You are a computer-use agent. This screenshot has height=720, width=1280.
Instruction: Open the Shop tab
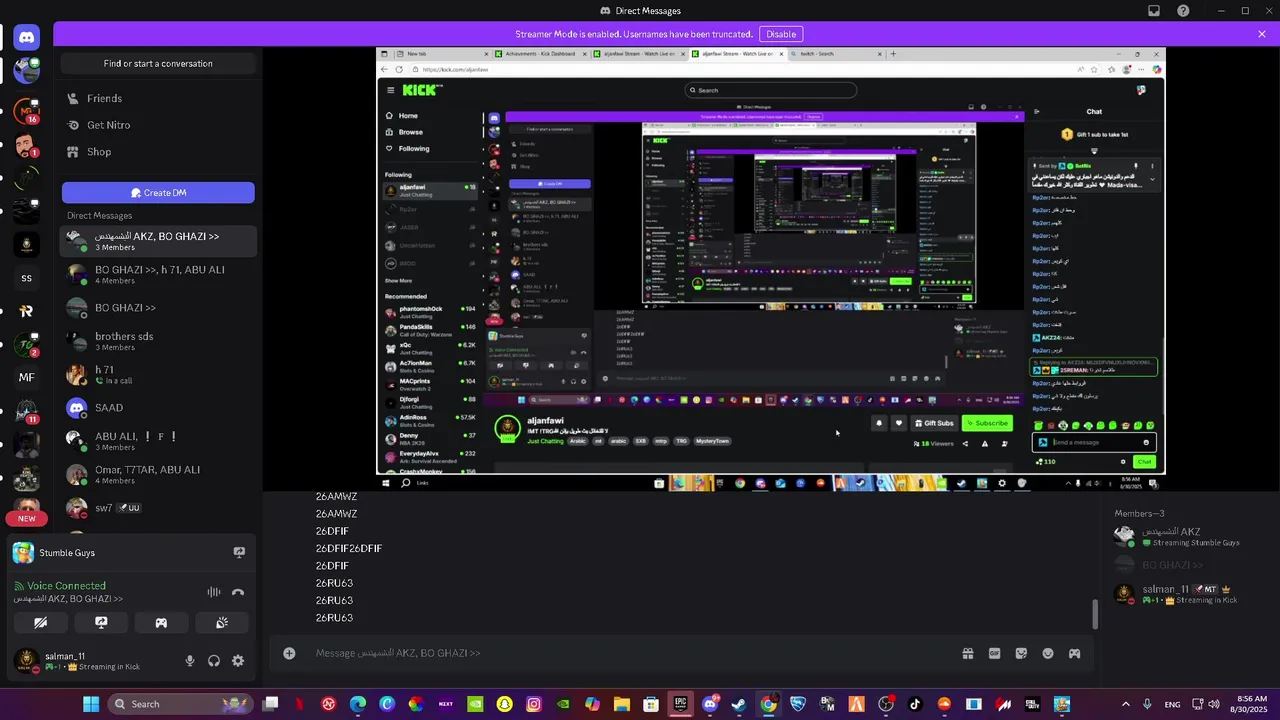pos(158,152)
